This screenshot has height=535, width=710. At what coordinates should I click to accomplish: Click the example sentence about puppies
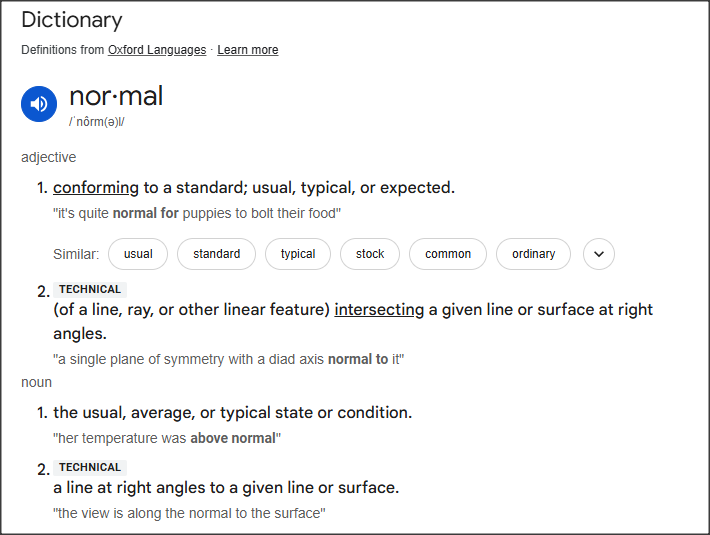[x=197, y=213]
